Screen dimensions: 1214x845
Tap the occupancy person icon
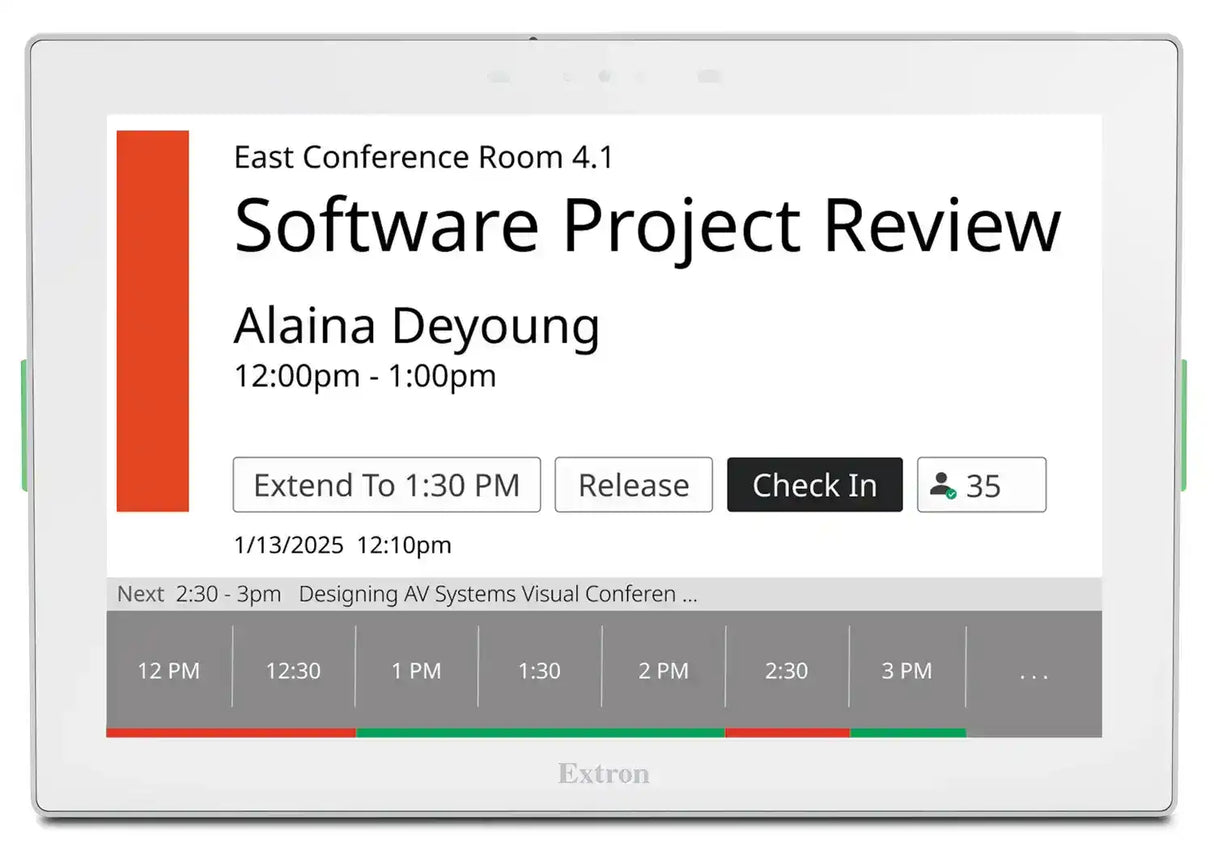(942, 486)
